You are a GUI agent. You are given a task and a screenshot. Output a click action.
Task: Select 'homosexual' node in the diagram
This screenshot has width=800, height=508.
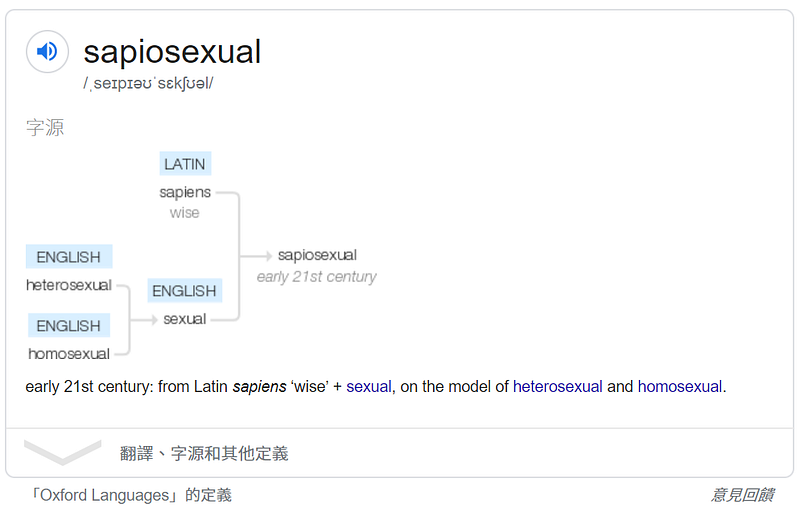click(69, 353)
